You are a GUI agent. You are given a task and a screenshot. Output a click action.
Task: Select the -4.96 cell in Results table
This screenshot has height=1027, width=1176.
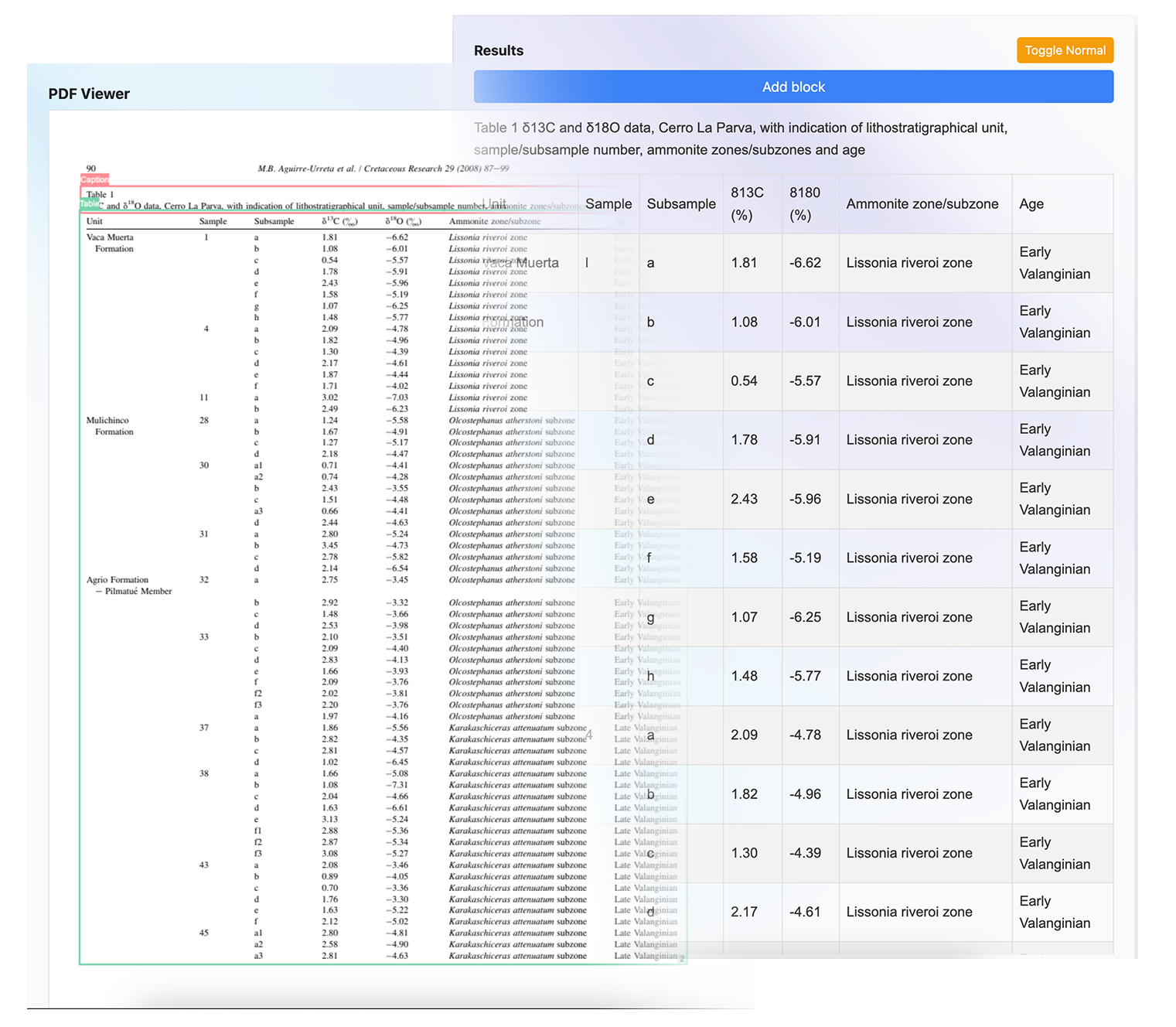[810, 794]
